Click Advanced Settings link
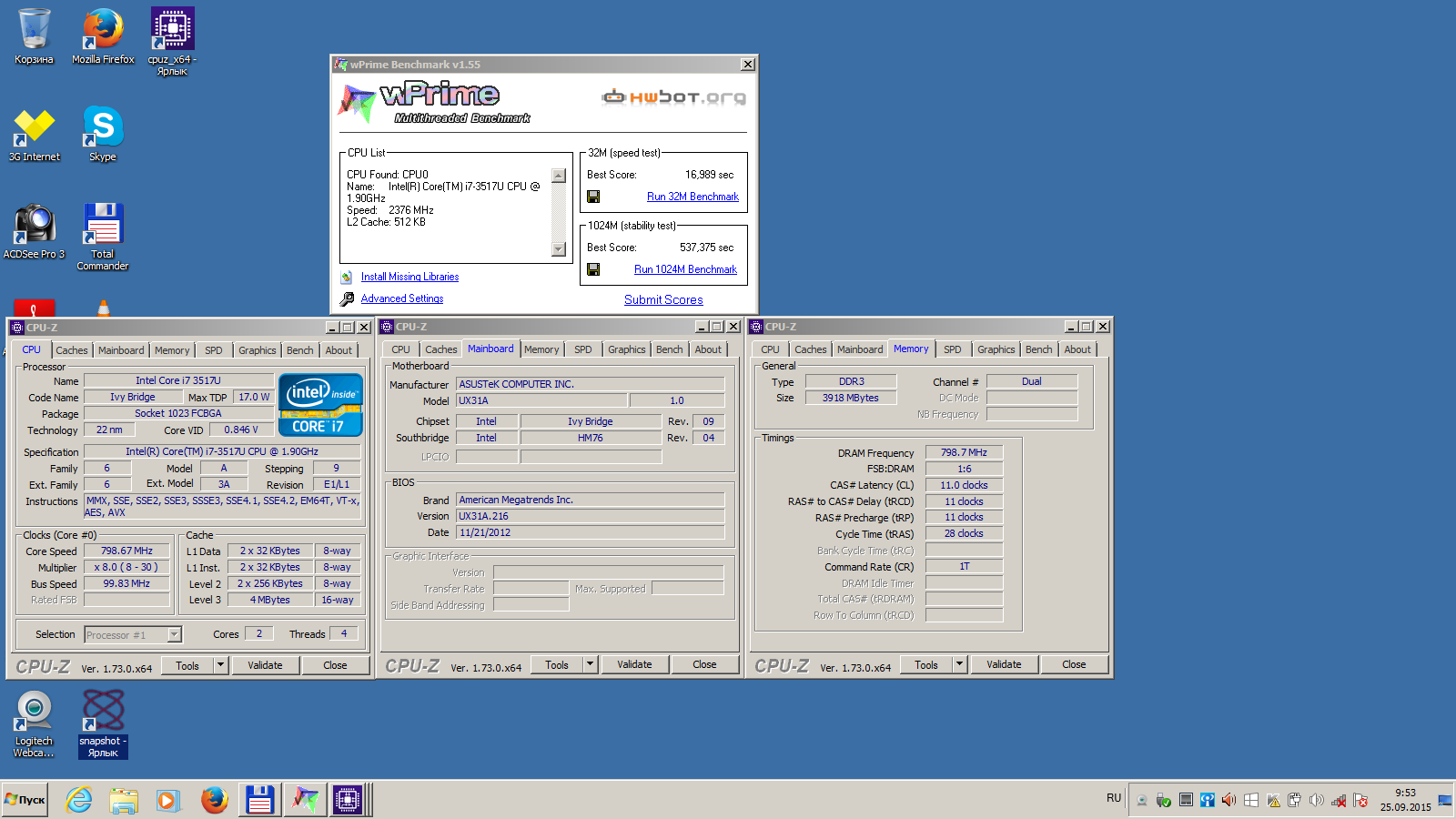1456x819 pixels. [402, 298]
